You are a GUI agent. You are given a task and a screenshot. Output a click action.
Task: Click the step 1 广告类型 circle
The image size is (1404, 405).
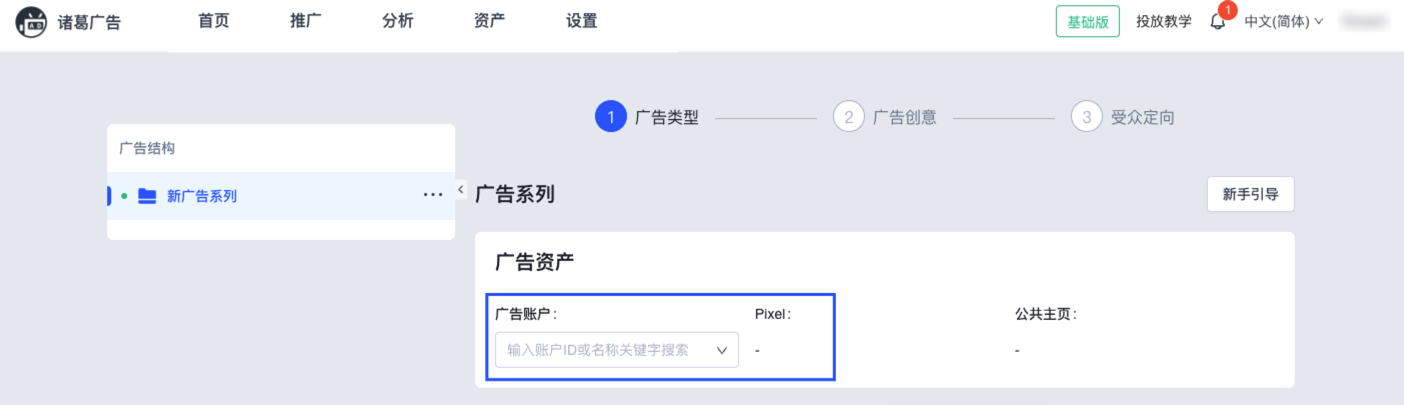(610, 117)
